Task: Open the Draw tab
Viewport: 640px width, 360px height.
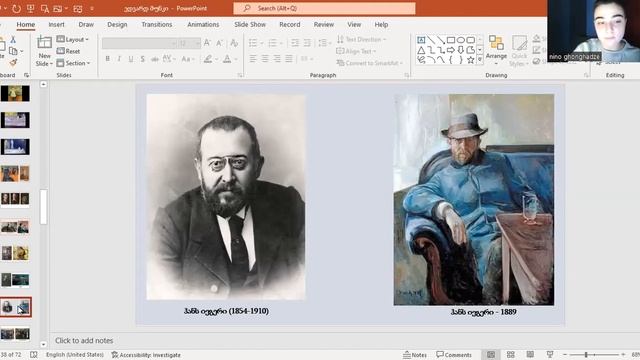Action: click(x=86, y=24)
